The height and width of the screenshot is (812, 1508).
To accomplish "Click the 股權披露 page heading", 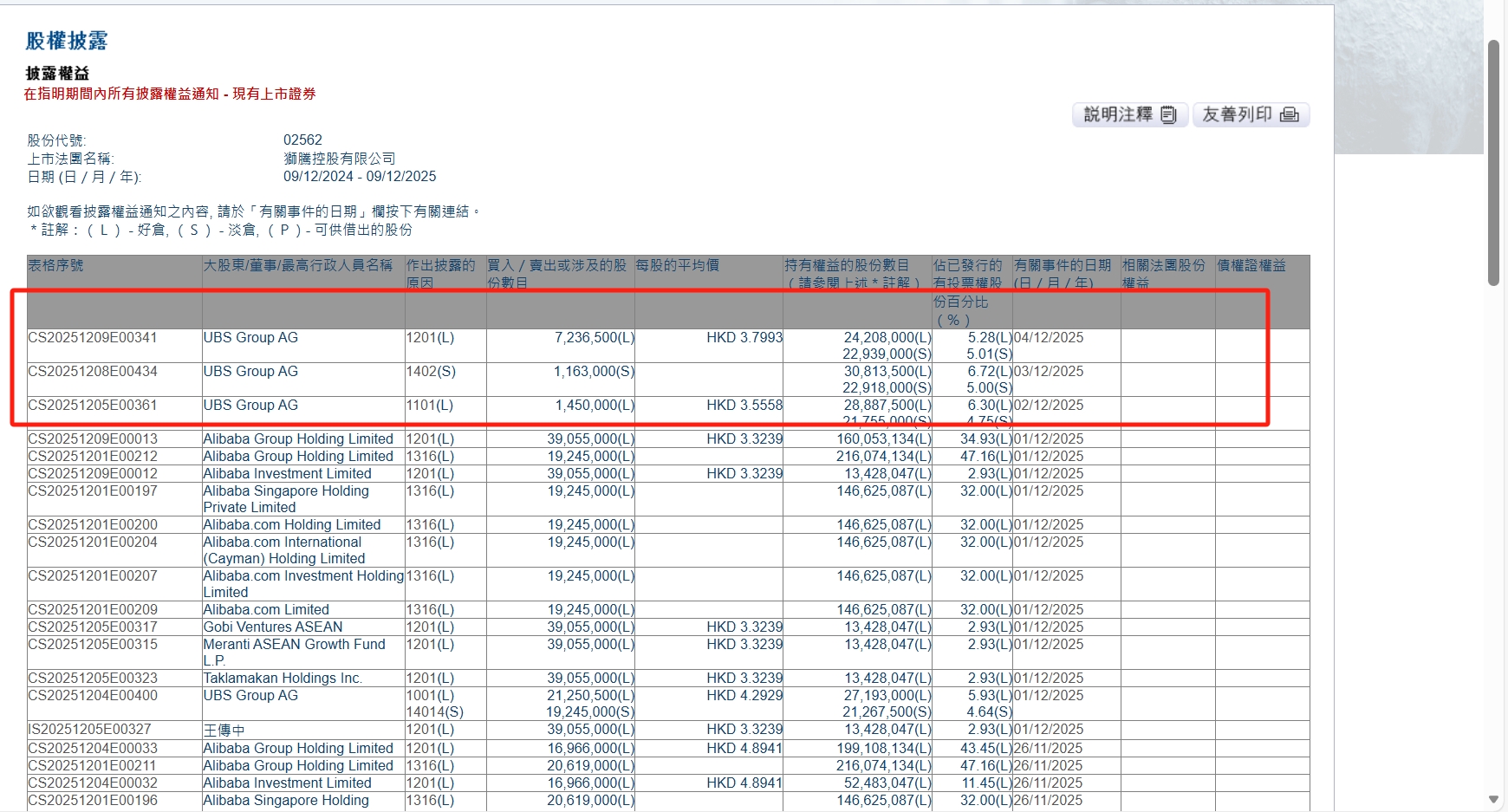I will click(67, 41).
